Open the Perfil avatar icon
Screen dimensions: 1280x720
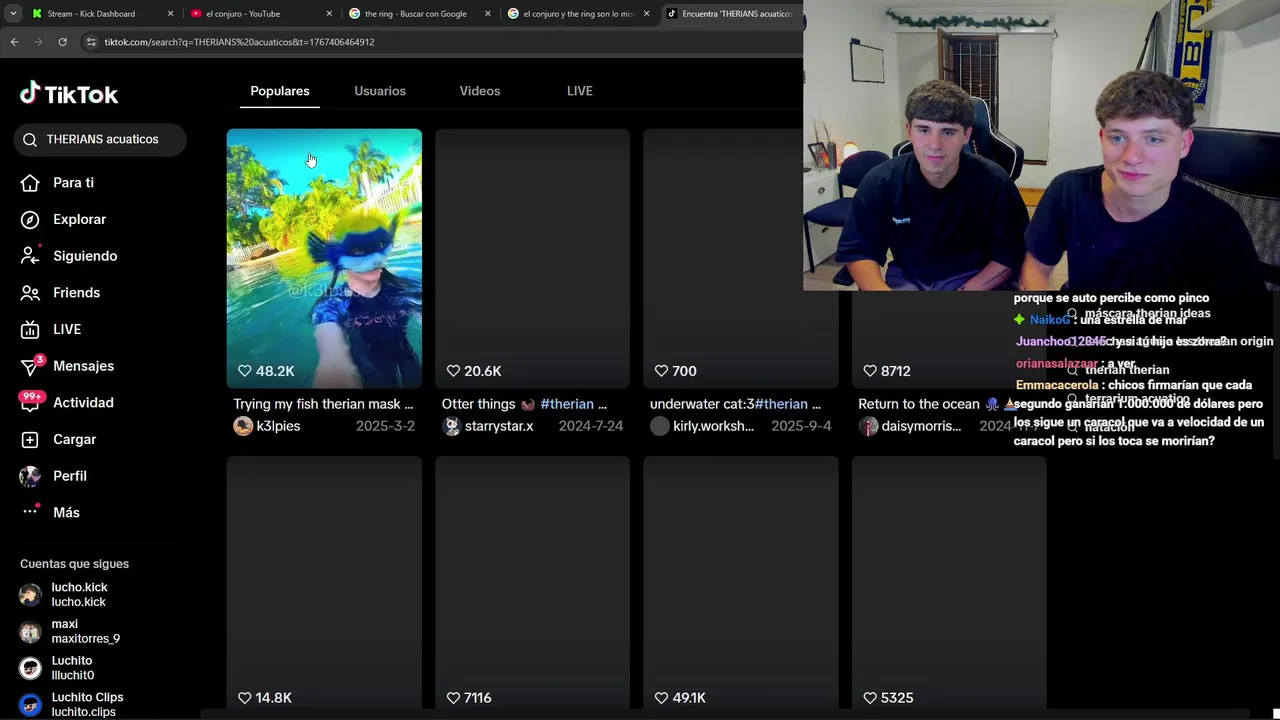pyautogui.click(x=30, y=476)
